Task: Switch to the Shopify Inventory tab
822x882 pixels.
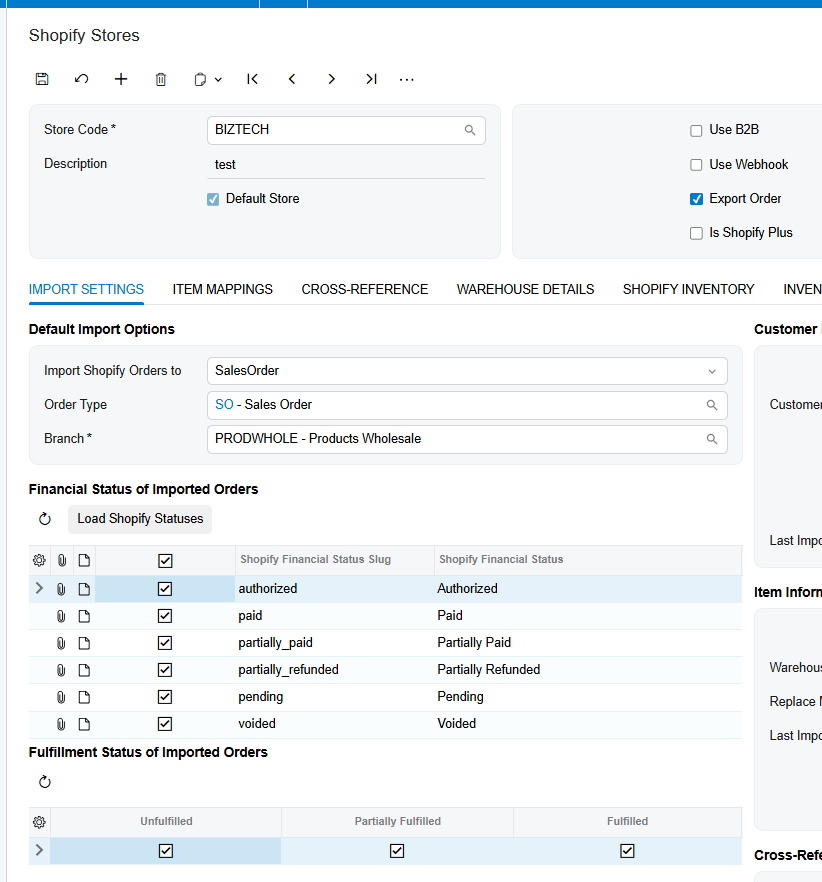Action: (688, 289)
